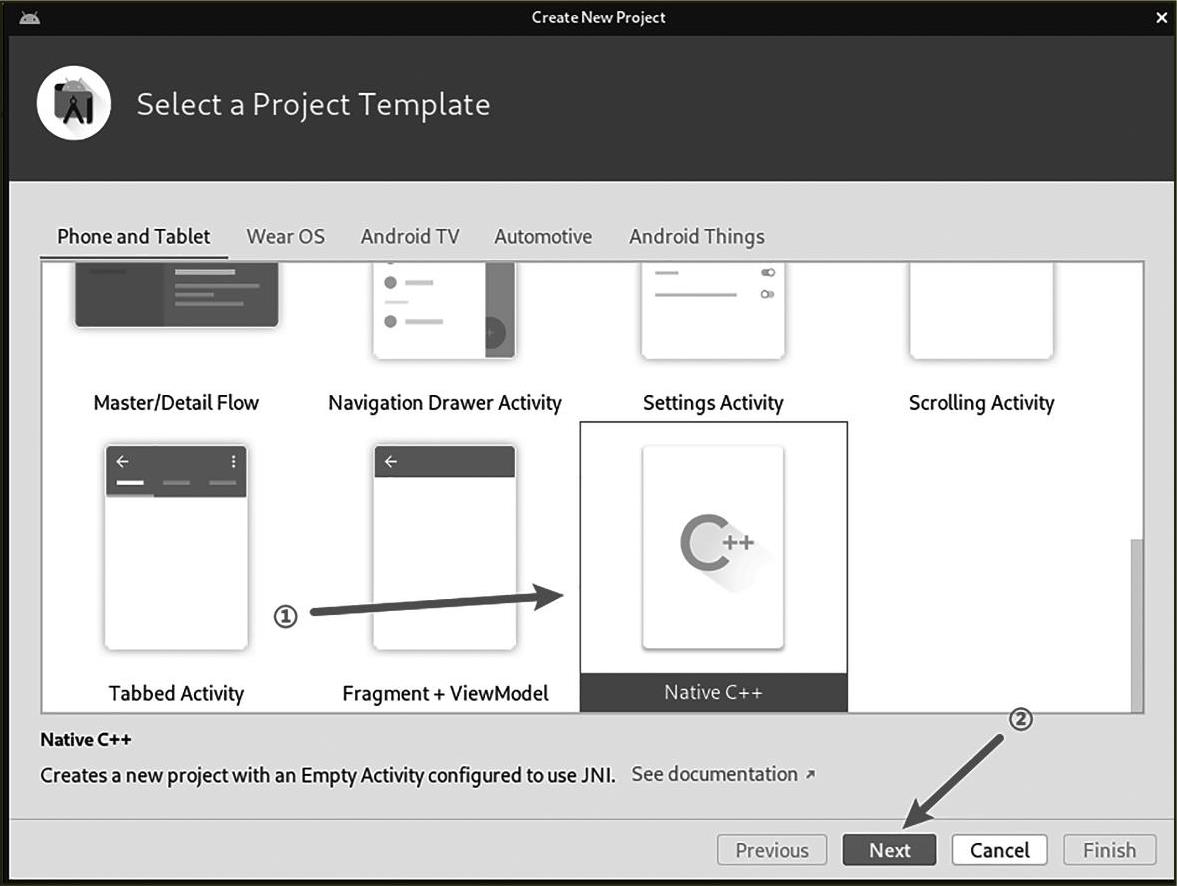Open the Android TV tab
This screenshot has width=1177, height=886.
point(410,237)
